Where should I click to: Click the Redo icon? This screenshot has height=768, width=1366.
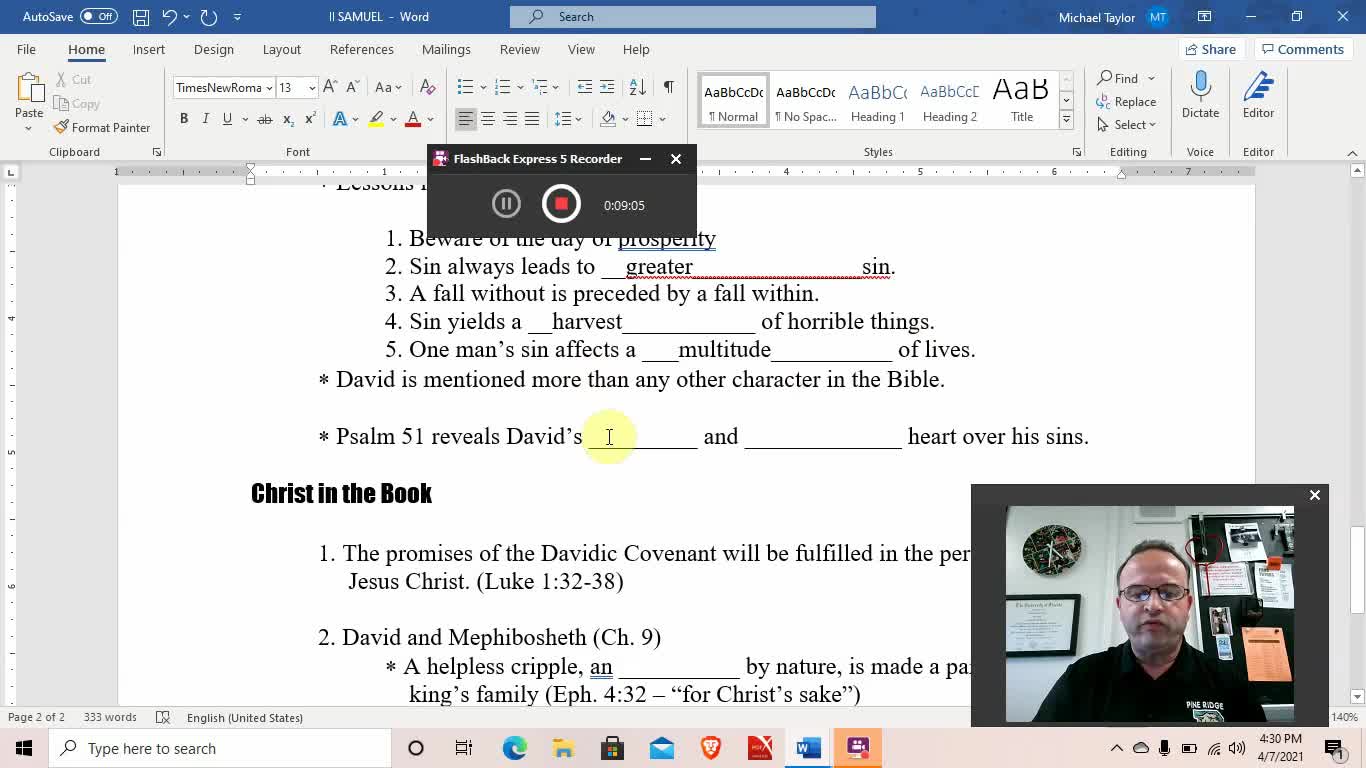208,17
